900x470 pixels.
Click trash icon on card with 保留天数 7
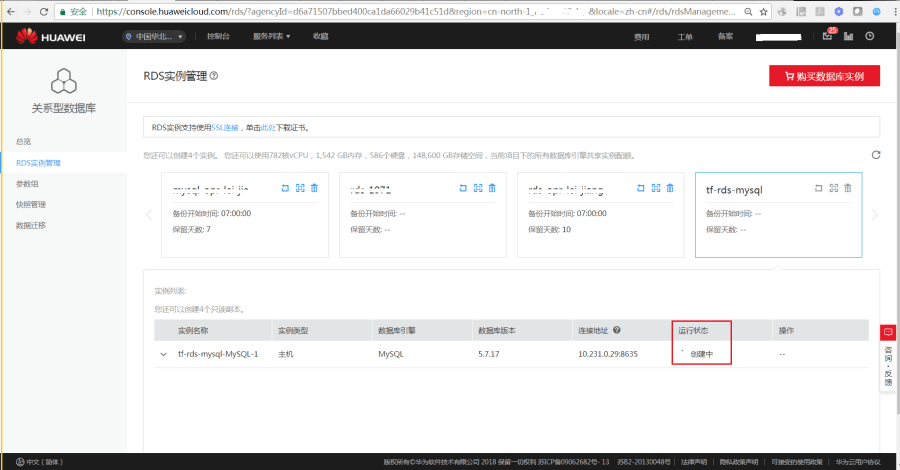click(x=315, y=188)
